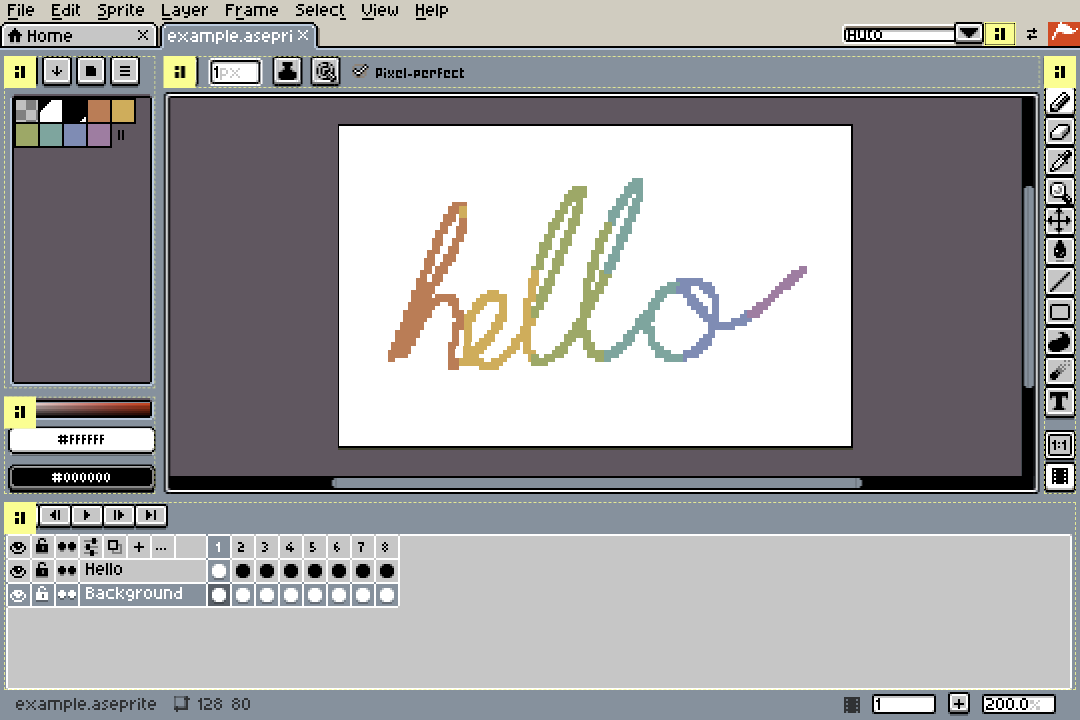This screenshot has height=720, width=1080.
Task: Click the 200.0% zoom field
Action: 1018,704
